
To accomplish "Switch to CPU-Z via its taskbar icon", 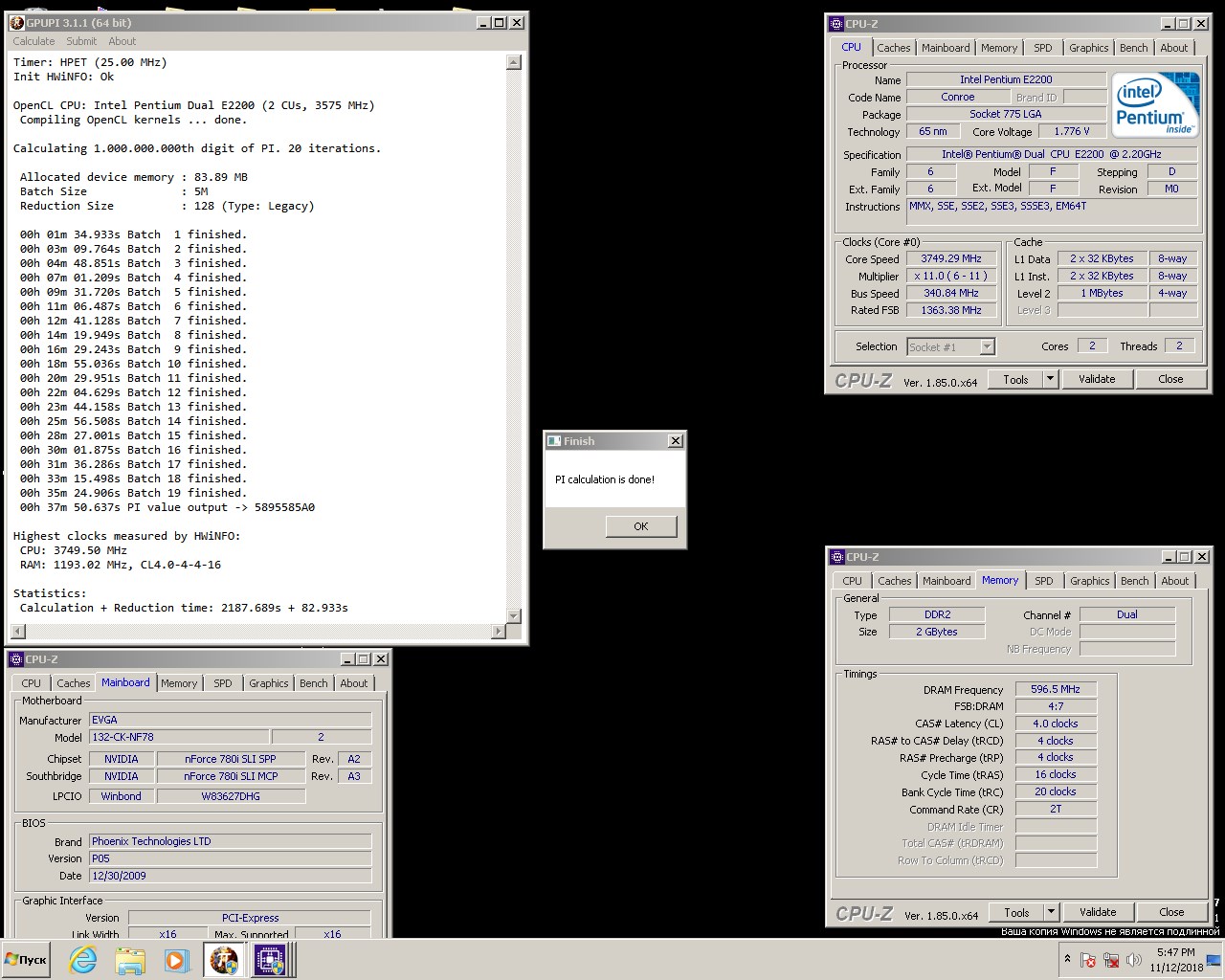I will pyautogui.click(x=270, y=960).
